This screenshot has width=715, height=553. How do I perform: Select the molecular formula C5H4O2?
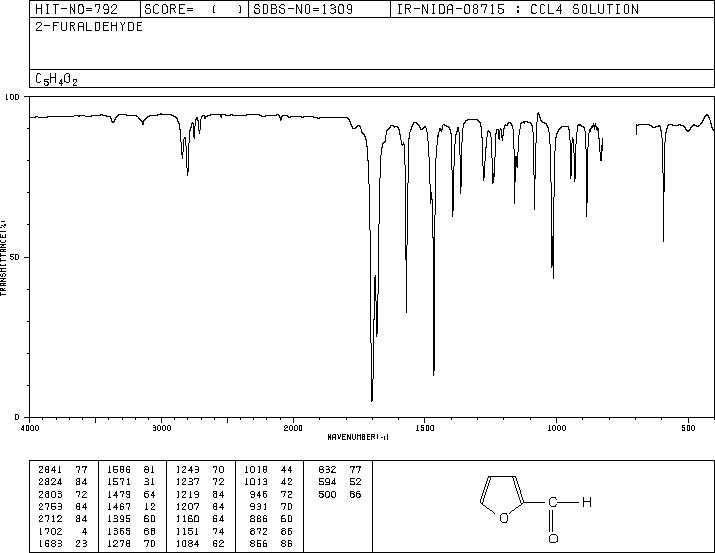(57, 79)
